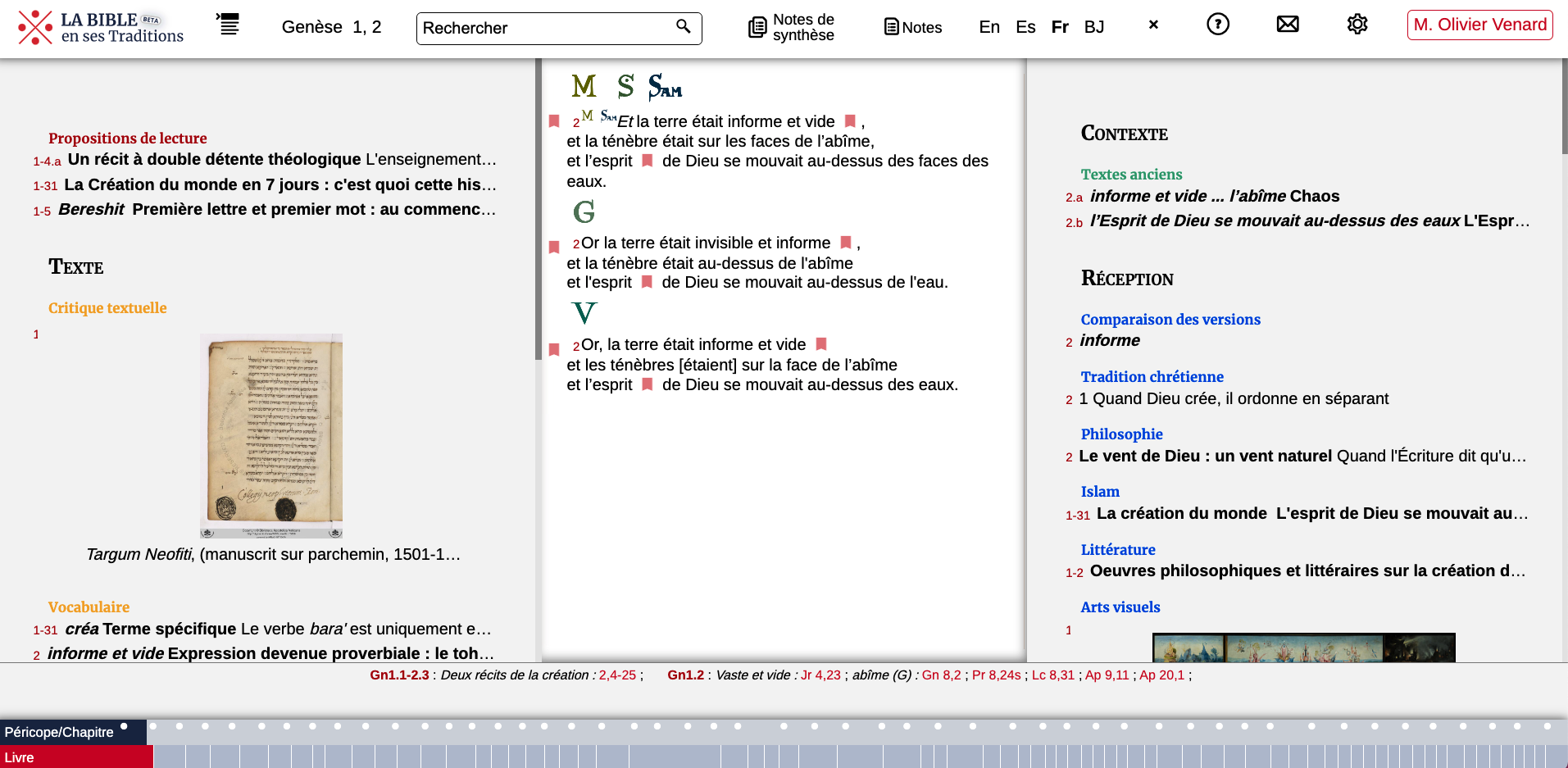The width and height of the screenshot is (1568, 768).
Task: Open the table of contents list icon
Action: click(x=228, y=24)
